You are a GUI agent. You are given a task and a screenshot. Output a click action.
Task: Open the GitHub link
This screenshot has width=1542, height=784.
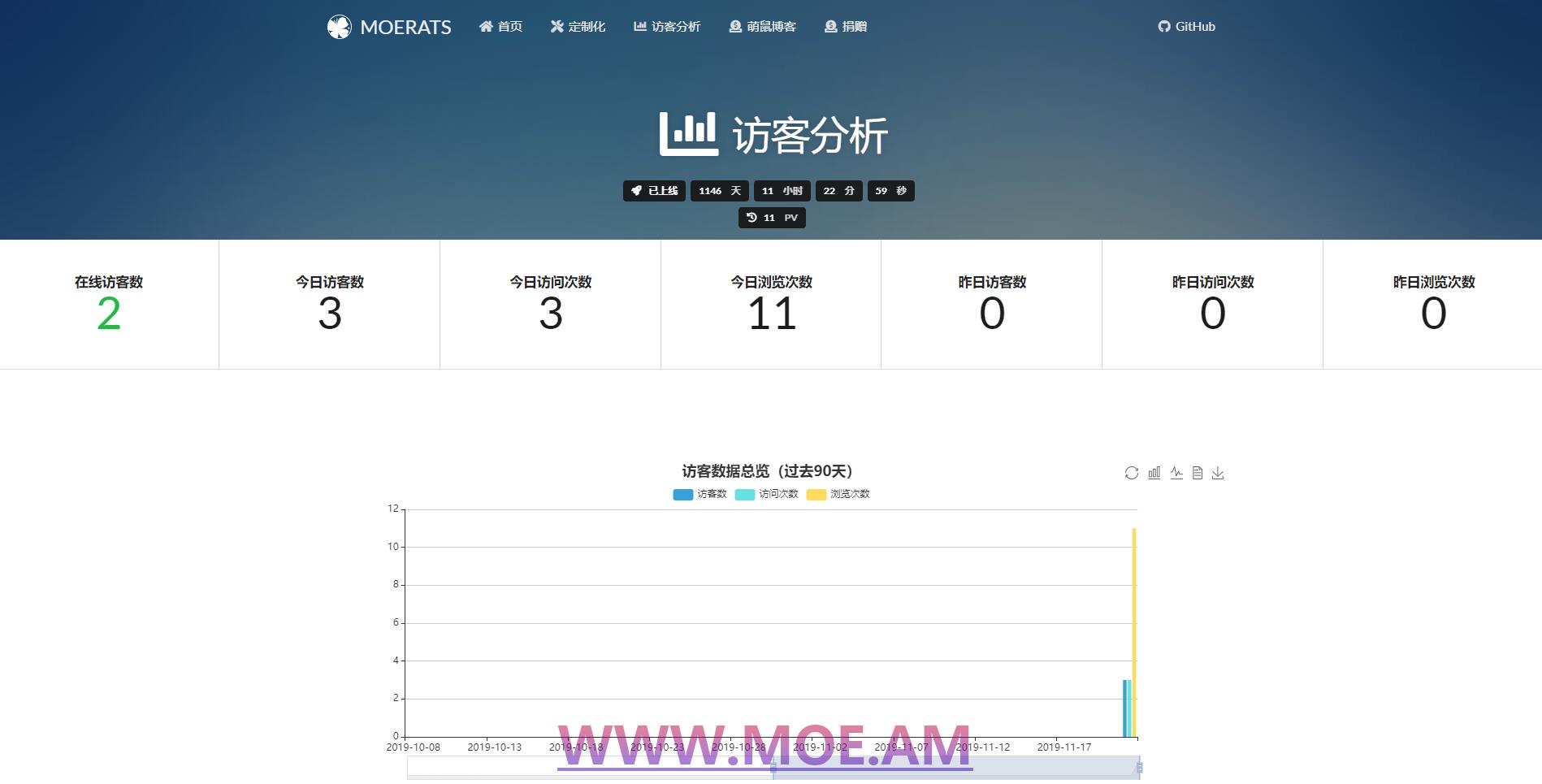point(1186,27)
